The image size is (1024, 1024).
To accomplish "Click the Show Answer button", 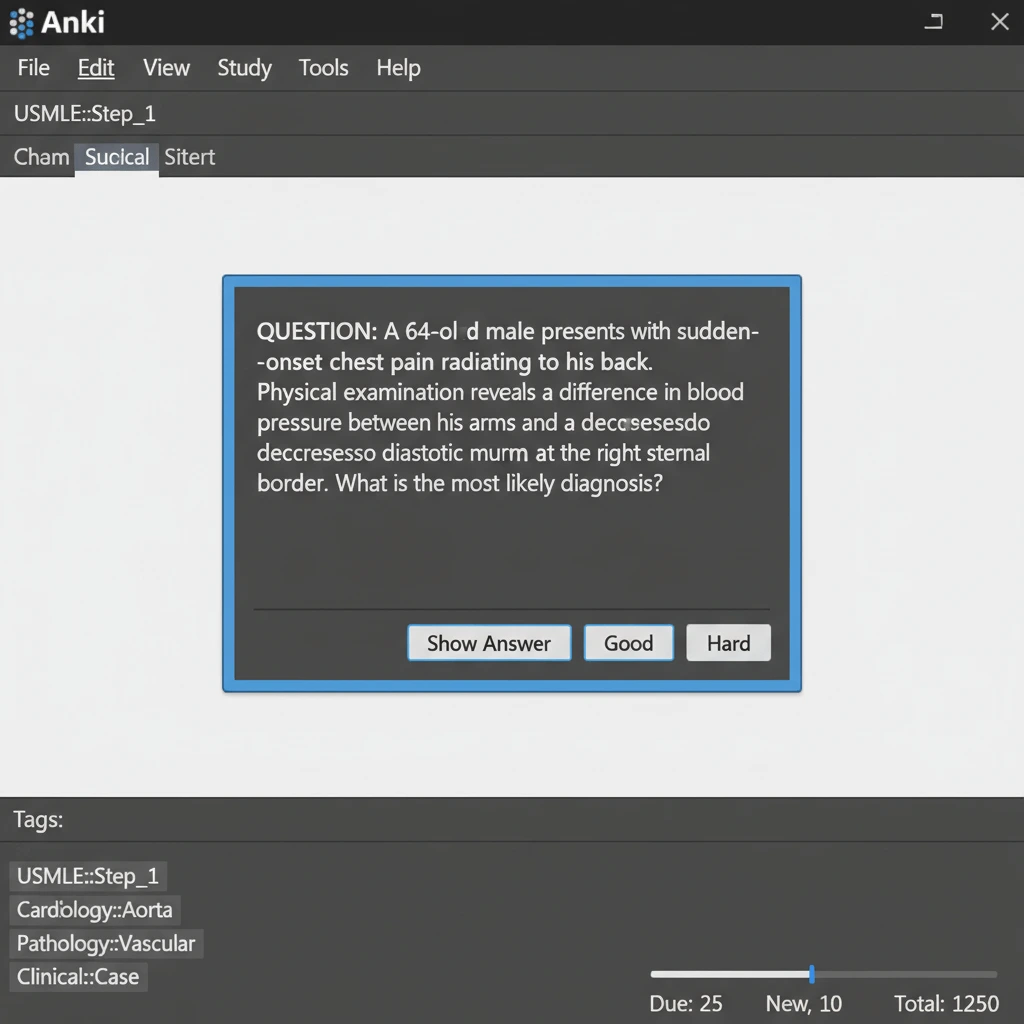I will pyautogui.click(x=489, y=643).
